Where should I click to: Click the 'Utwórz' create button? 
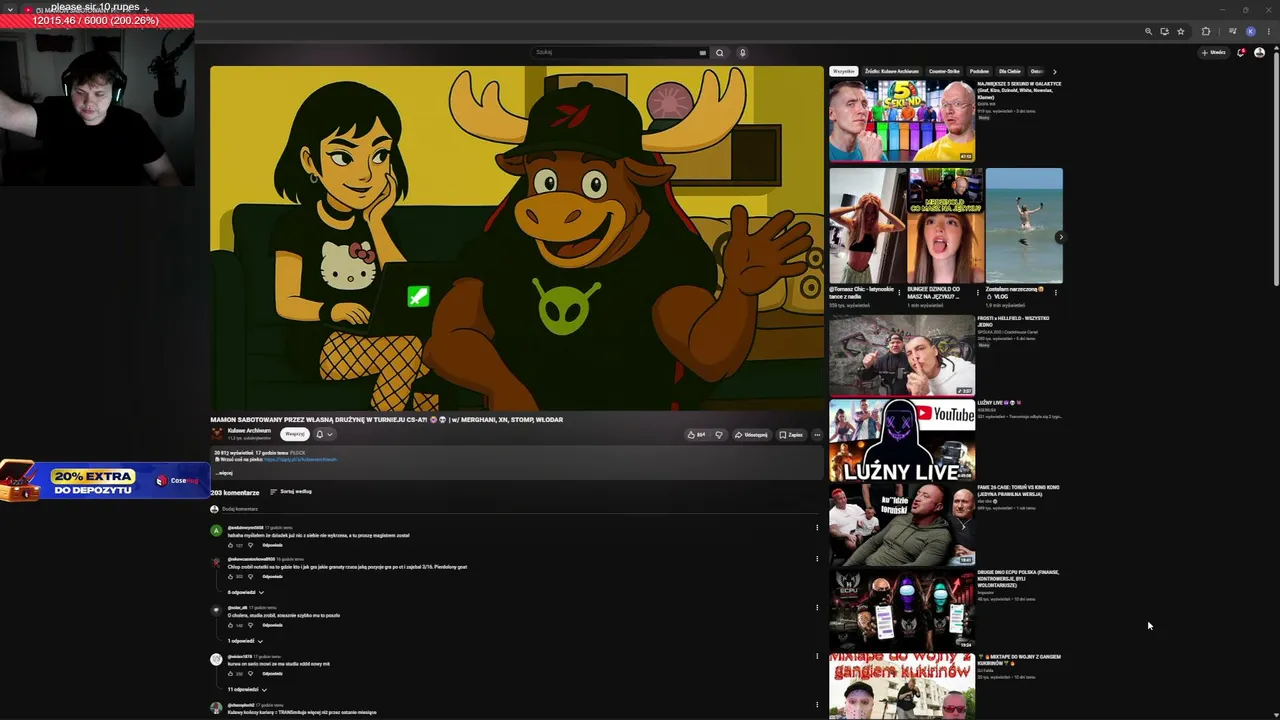pyautogui.click(x=1214, y=52)
